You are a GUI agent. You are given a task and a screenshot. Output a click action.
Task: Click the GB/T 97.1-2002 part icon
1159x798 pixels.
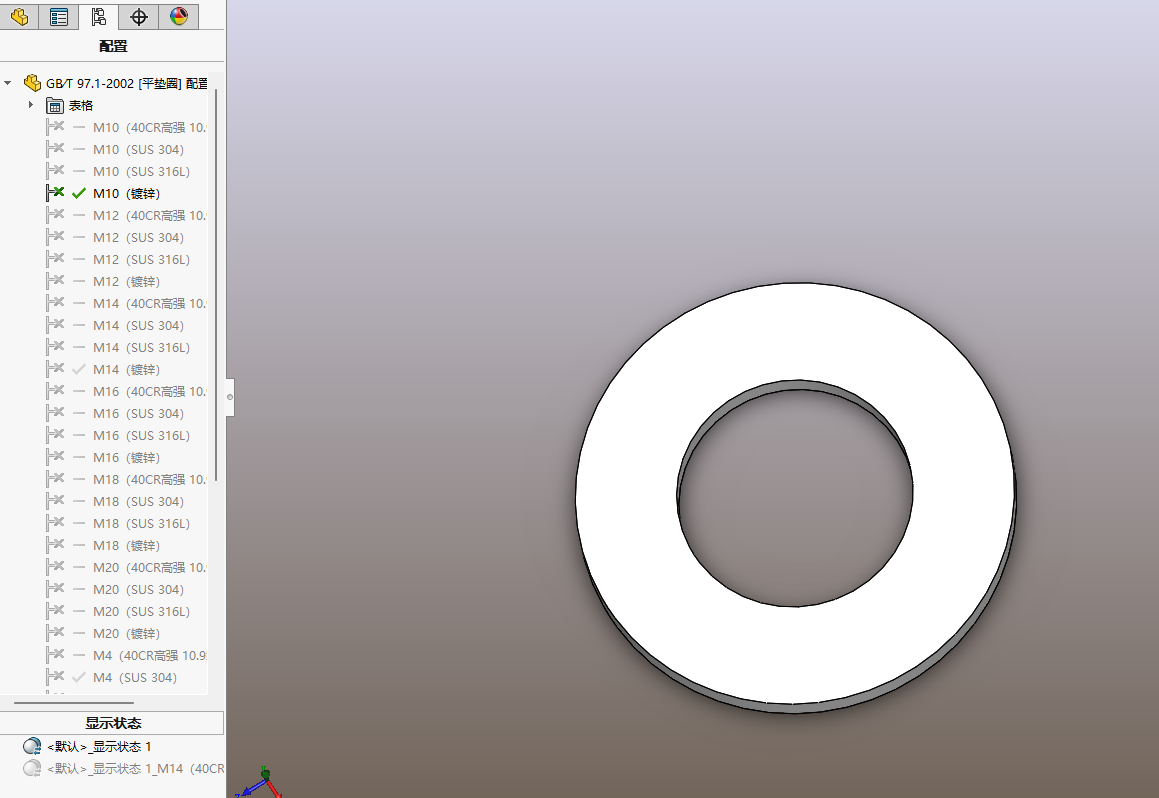tap(33, 83)
